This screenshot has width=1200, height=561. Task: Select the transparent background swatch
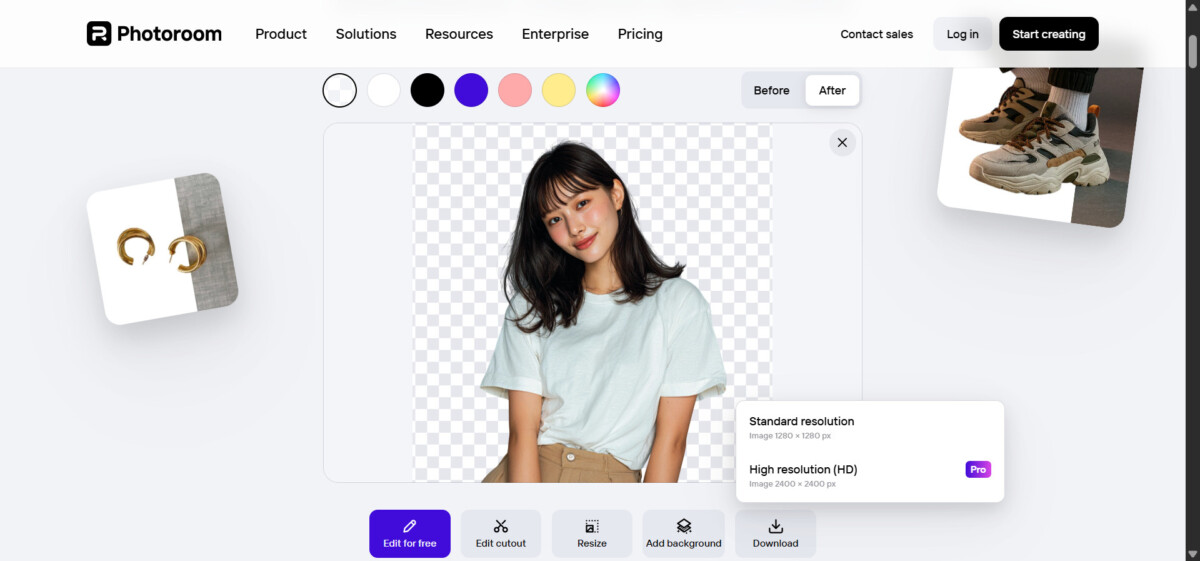340,90
